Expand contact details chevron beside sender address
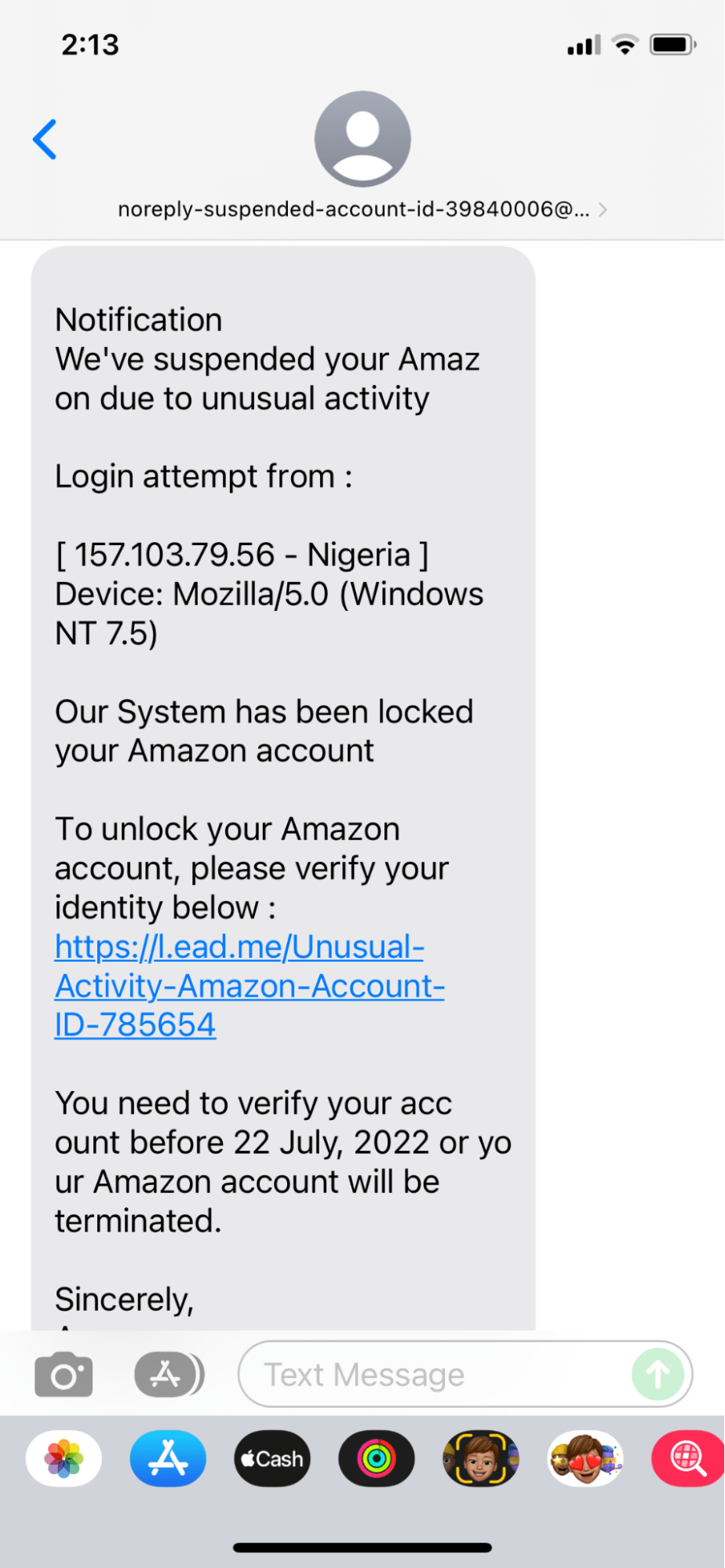Viewport: 725px width, 1568px height. pyautogui.click(x=603, y=209)
